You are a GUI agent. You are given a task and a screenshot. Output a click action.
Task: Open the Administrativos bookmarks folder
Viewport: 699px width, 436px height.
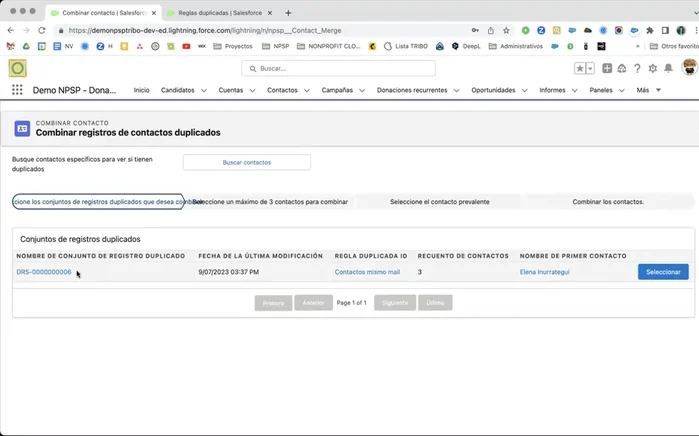515,46
